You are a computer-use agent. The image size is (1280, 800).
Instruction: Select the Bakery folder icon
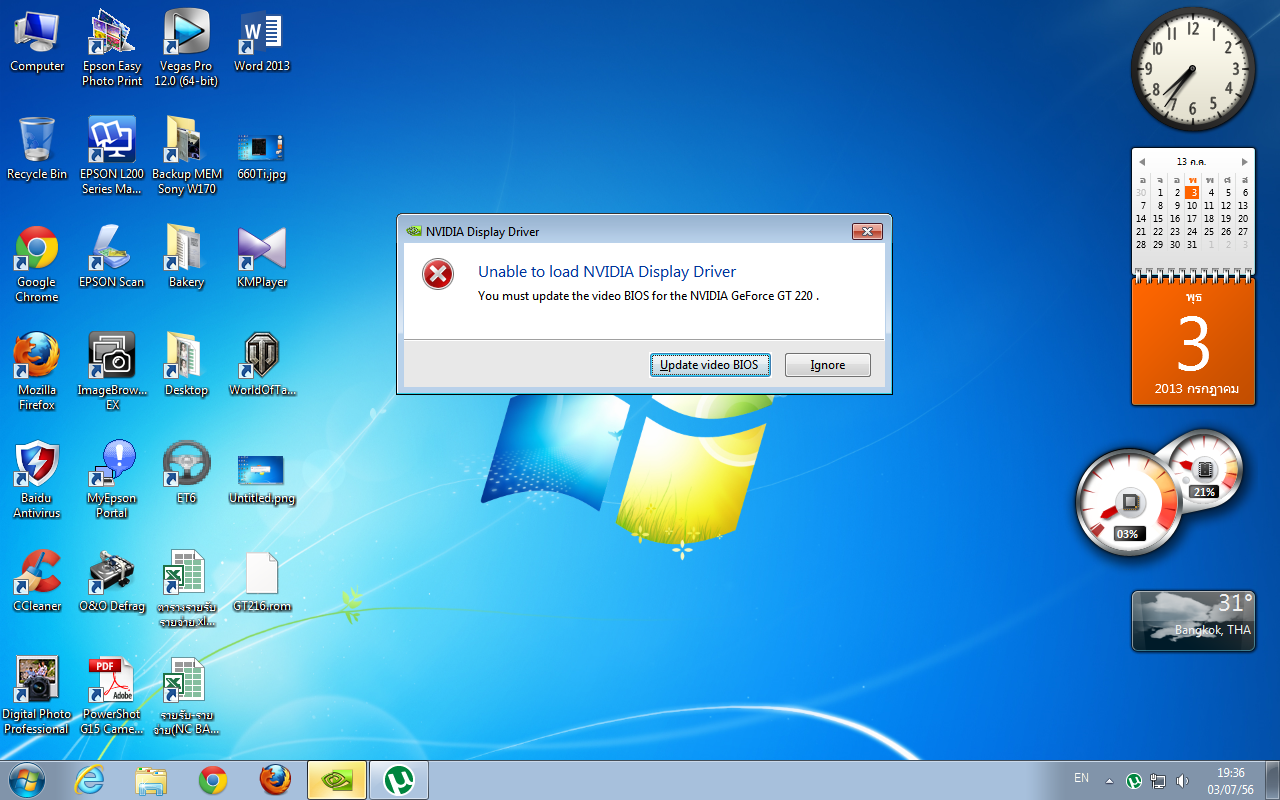(186, 257)
